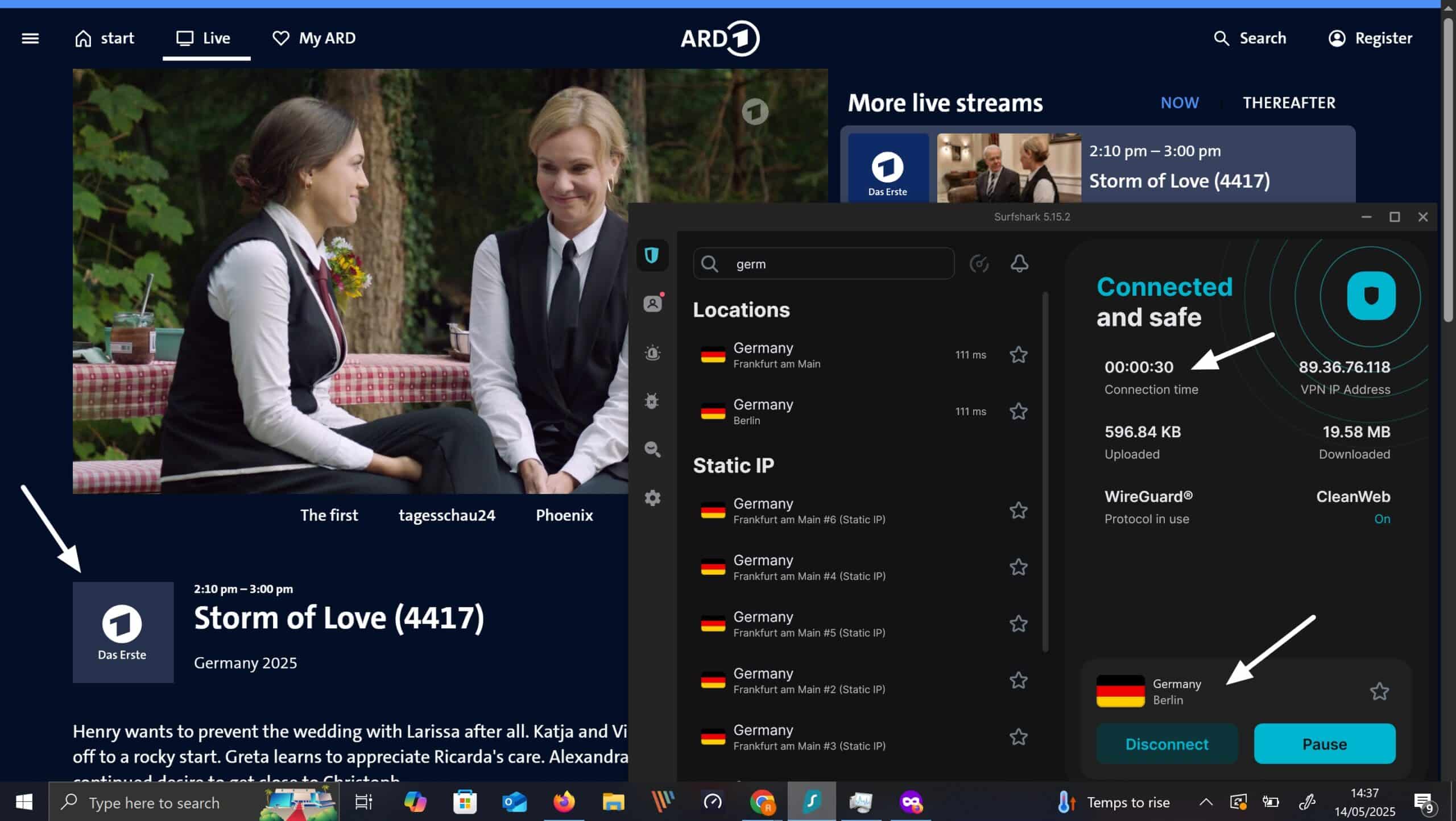Favorite the Germany Berlin 111 ms location
This screenshot has width=1456, height=821.
1019,411
